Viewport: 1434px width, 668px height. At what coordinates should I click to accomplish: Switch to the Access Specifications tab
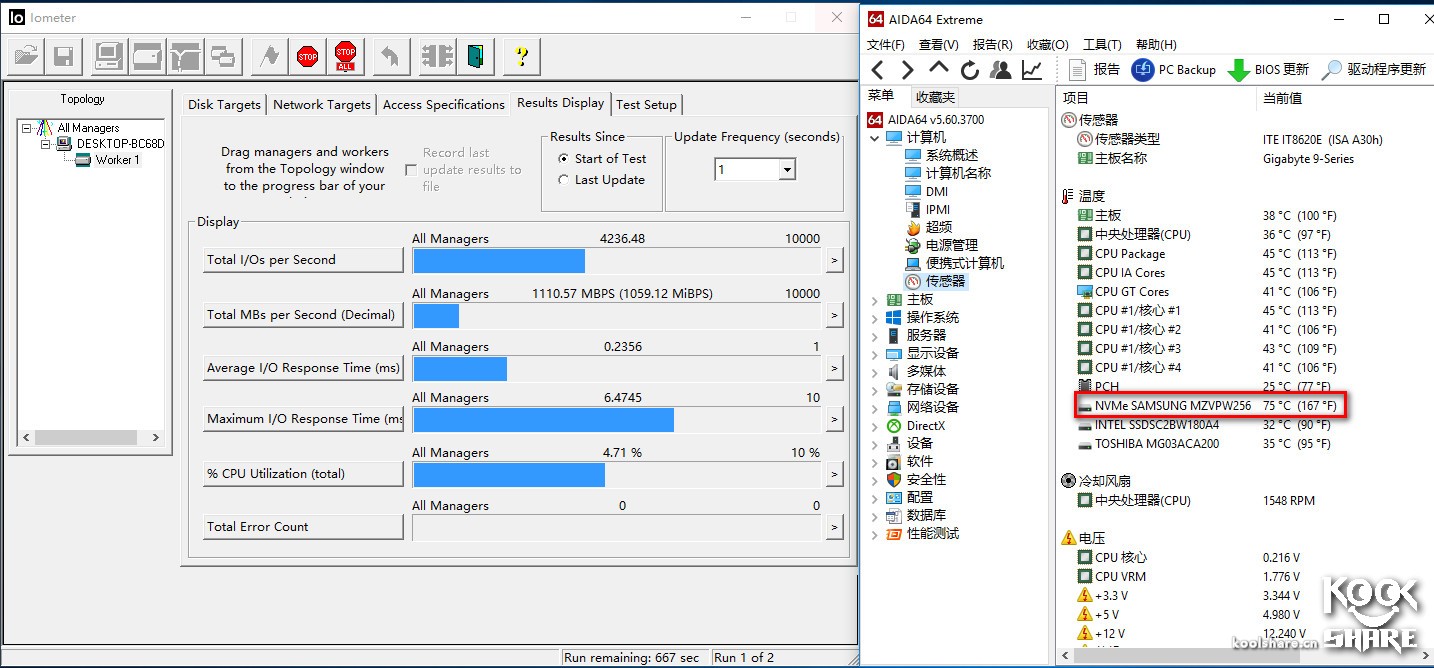[443, 105]
